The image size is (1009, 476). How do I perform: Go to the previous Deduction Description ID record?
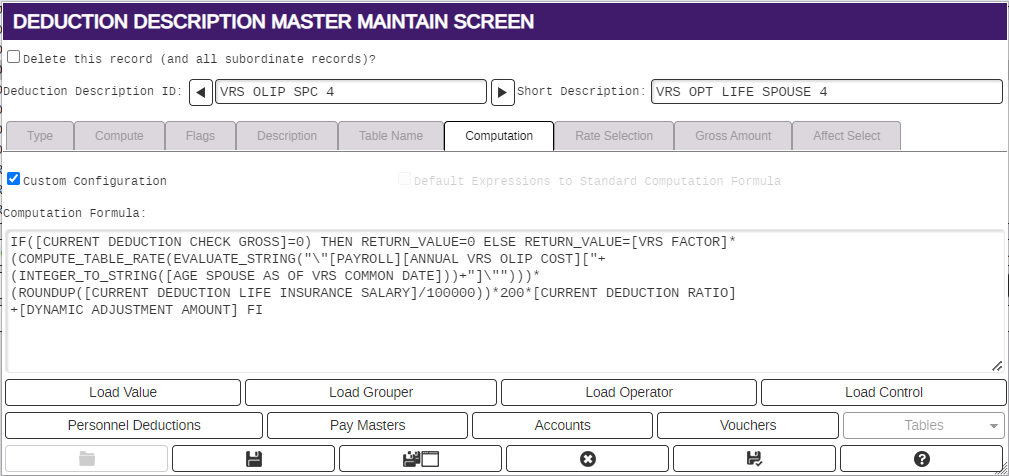point(201,92)
